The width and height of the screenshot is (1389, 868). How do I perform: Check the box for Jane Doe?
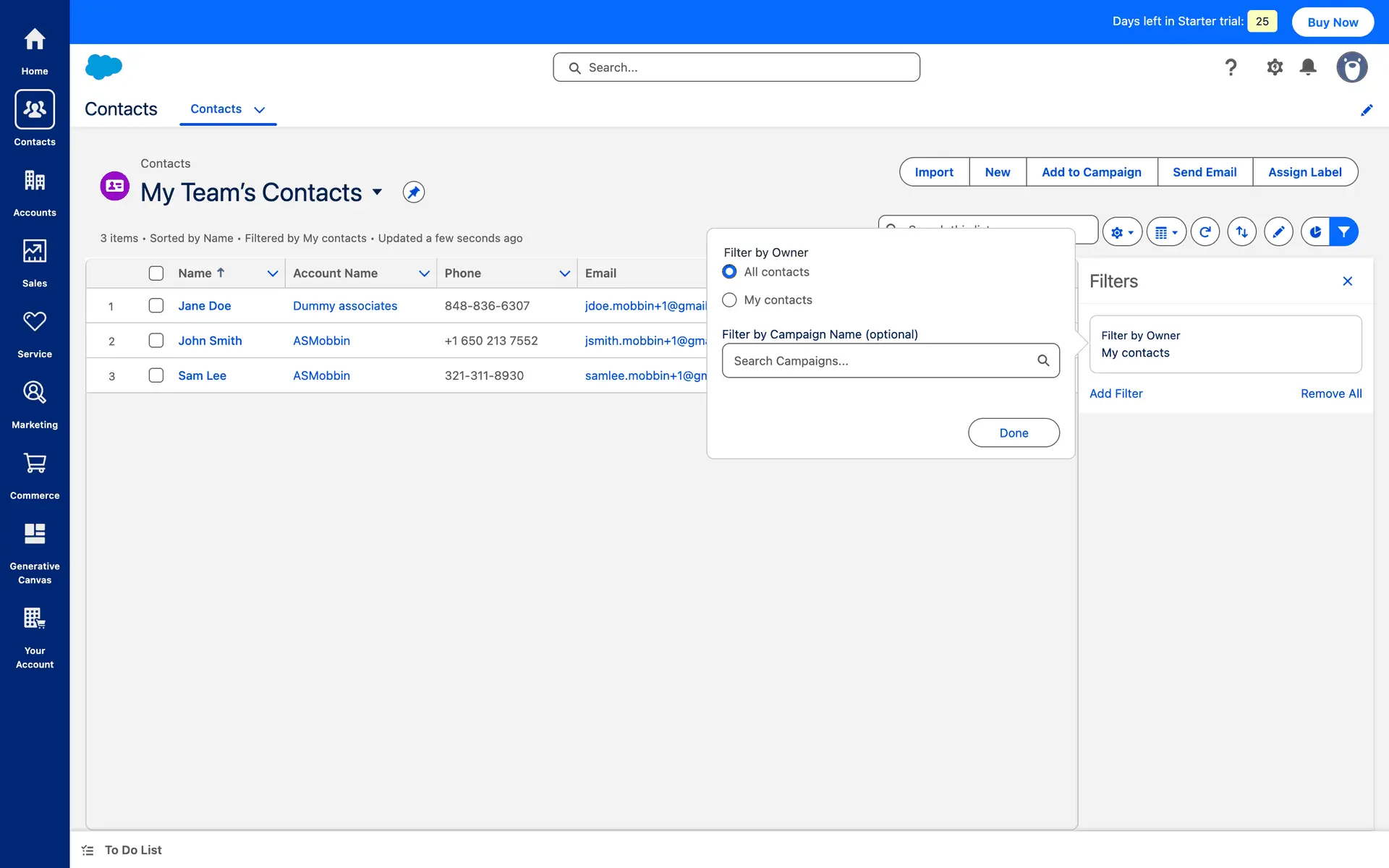[156, 306]
